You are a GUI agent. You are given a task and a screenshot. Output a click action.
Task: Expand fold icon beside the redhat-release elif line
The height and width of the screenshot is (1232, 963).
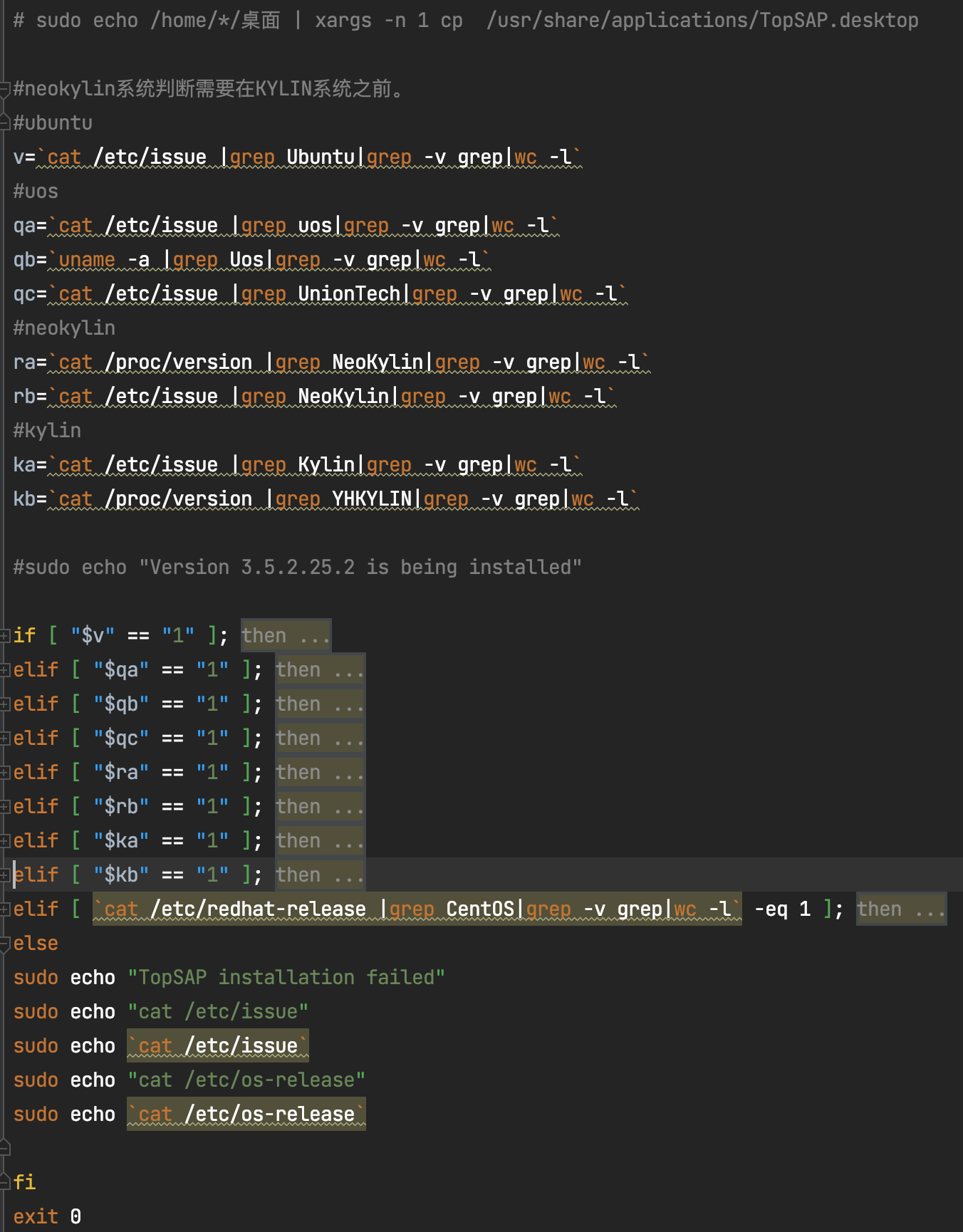pyautogui.click(x=5, y=909)
